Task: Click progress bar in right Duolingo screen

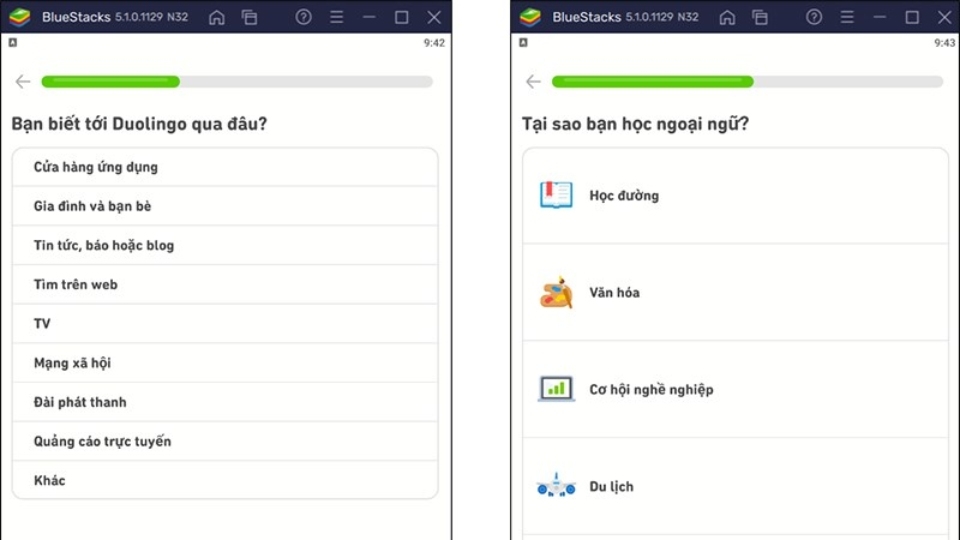Action: click(x=748, y=81)
